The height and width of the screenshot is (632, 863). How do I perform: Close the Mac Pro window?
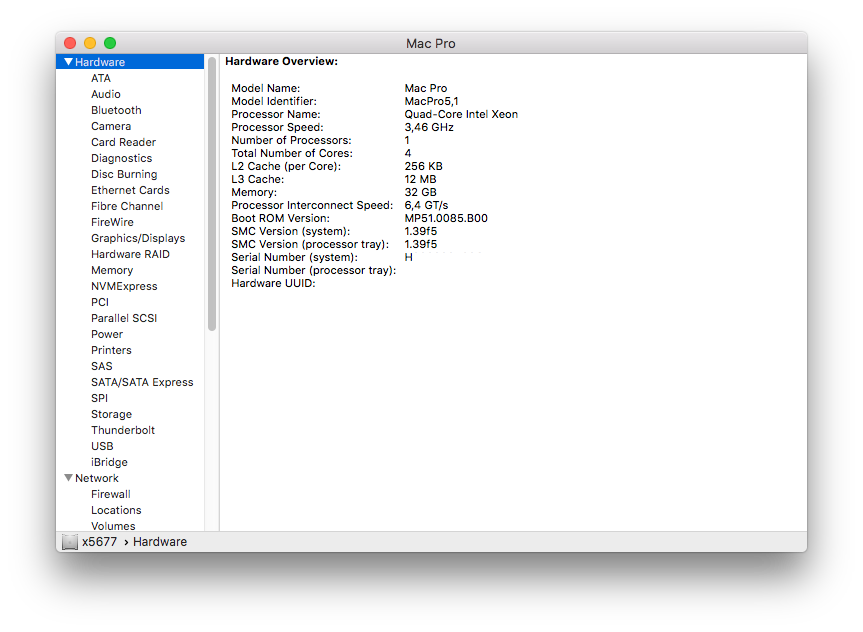click(x=70, y=43)
